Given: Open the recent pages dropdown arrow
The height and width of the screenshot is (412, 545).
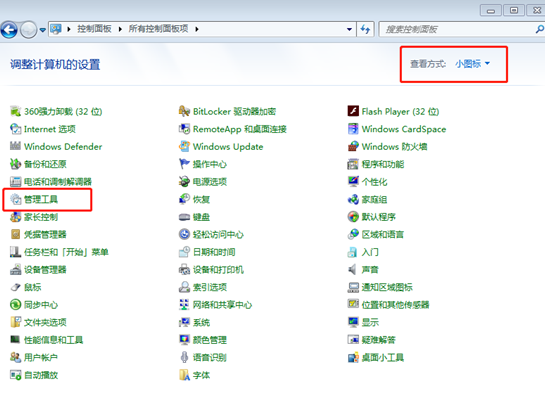Looking at the screenshot, I should 42,30.
